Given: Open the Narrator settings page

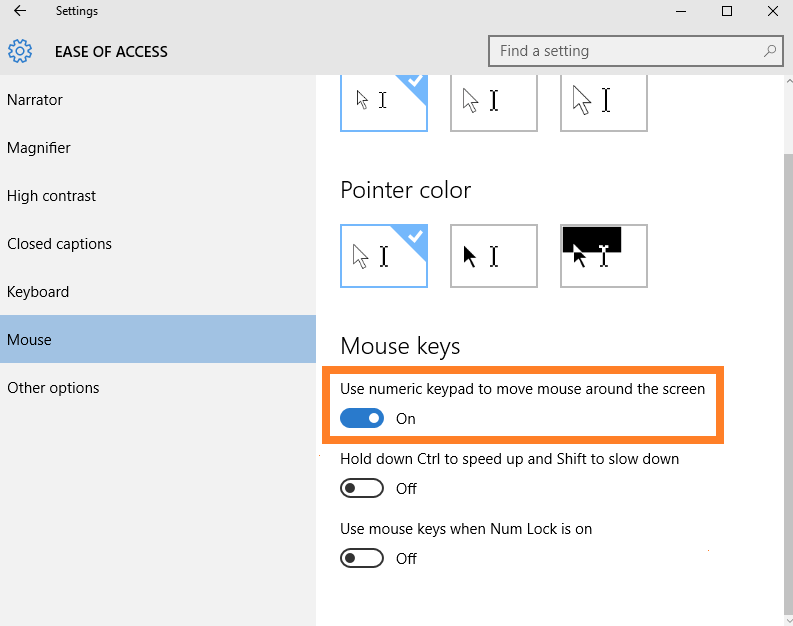Looking at the screenshot, I should pos(35,100).
